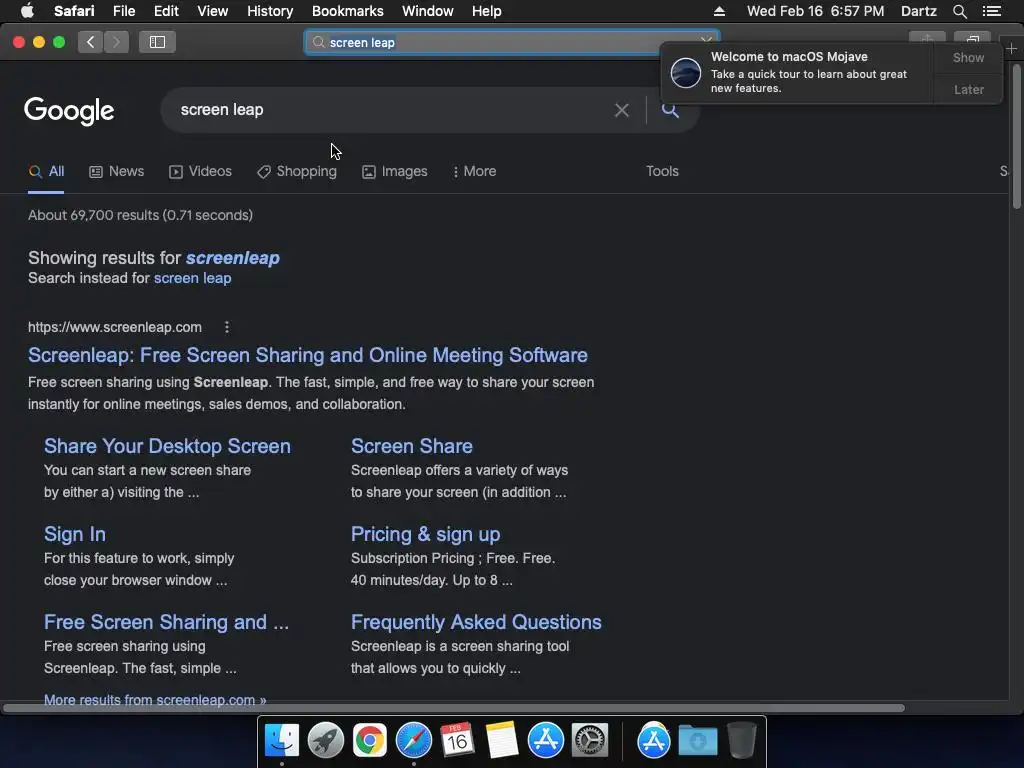Open the Bookmarks menu

[x=347, y=11]
